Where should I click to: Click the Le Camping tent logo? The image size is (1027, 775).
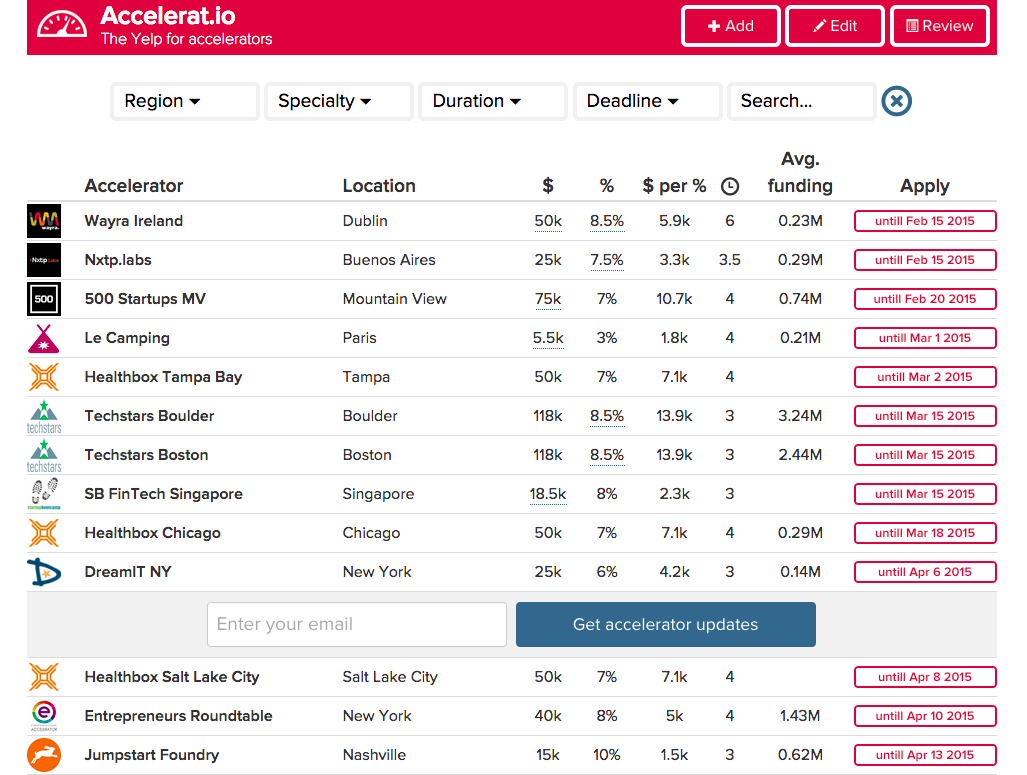(x=44, y=338)
